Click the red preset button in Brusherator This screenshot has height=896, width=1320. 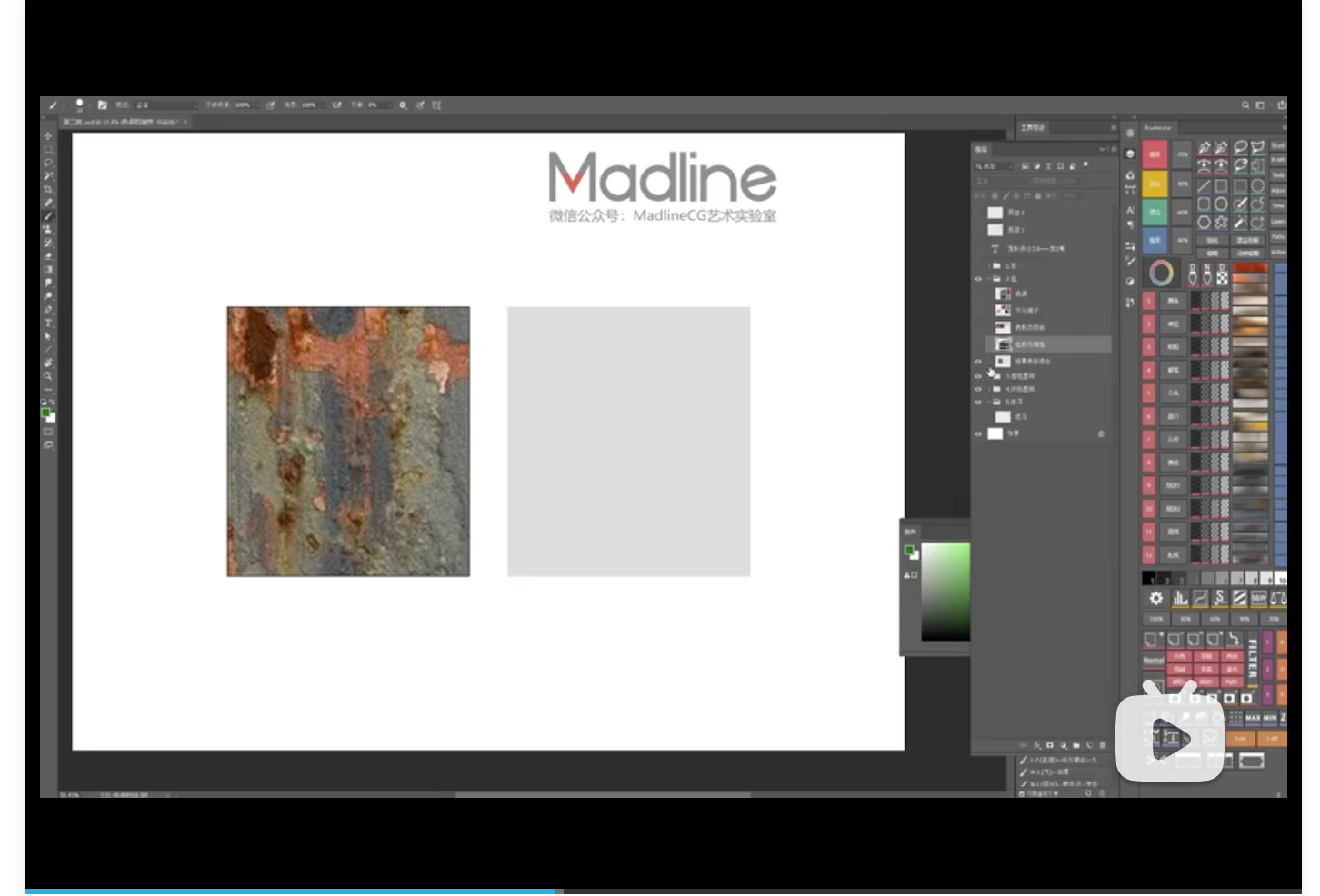pyautogui.click(x=1155, y=154)
